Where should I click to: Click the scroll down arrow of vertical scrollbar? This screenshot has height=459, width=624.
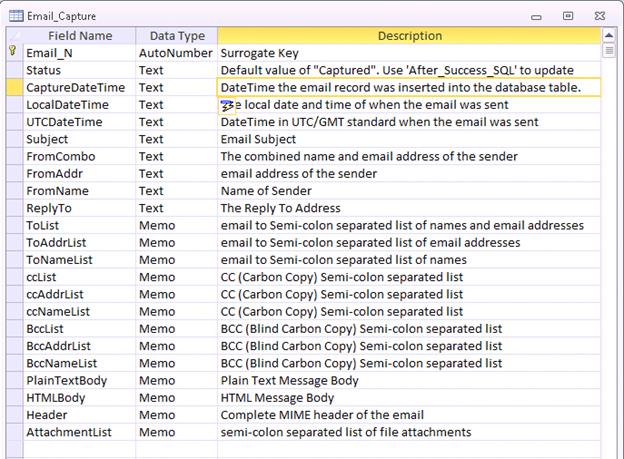[x=609, y=451]
